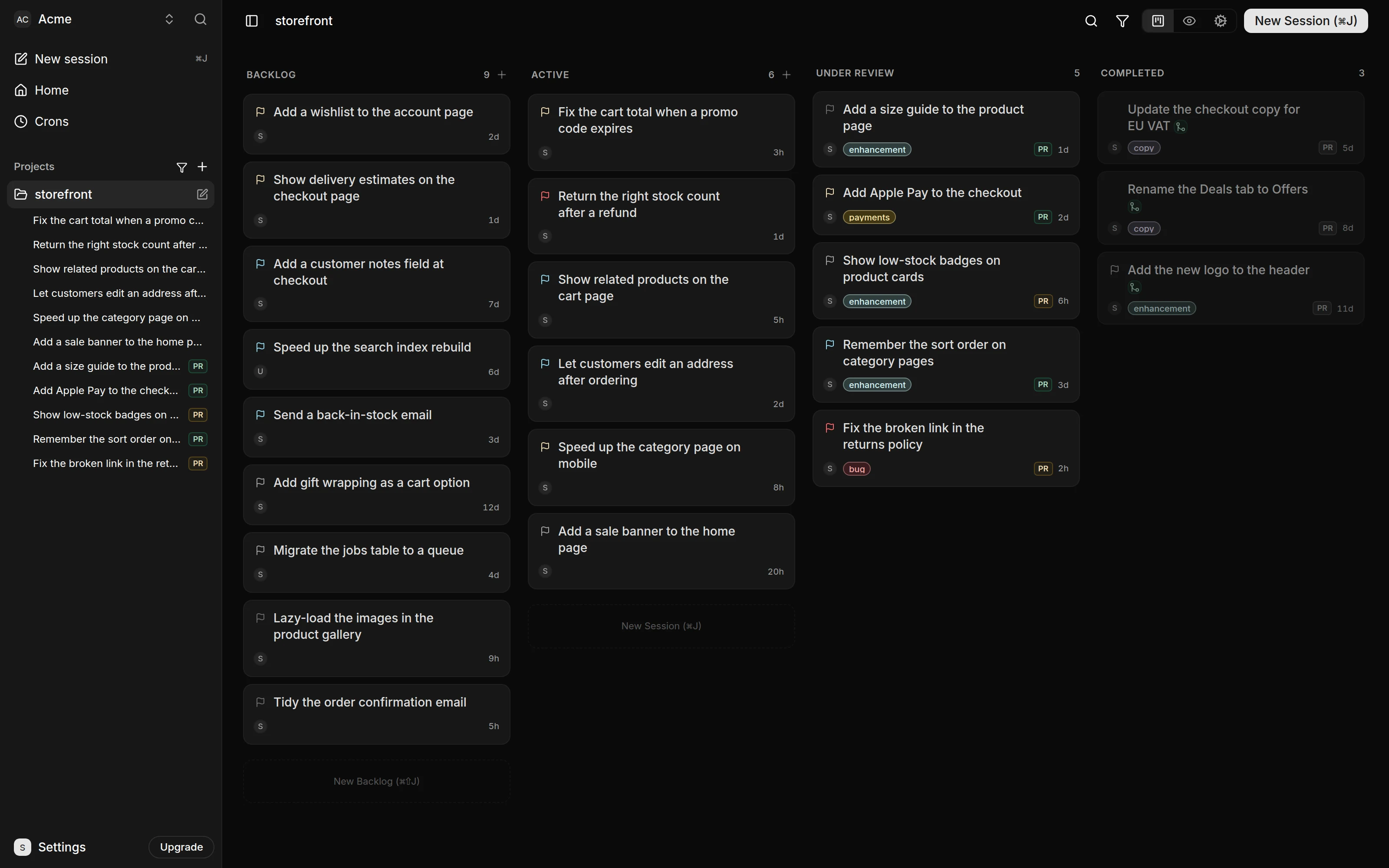Click the sidebar search magnifier icon
This screenshot has width=1389, height=868.
tap(200, 19)
